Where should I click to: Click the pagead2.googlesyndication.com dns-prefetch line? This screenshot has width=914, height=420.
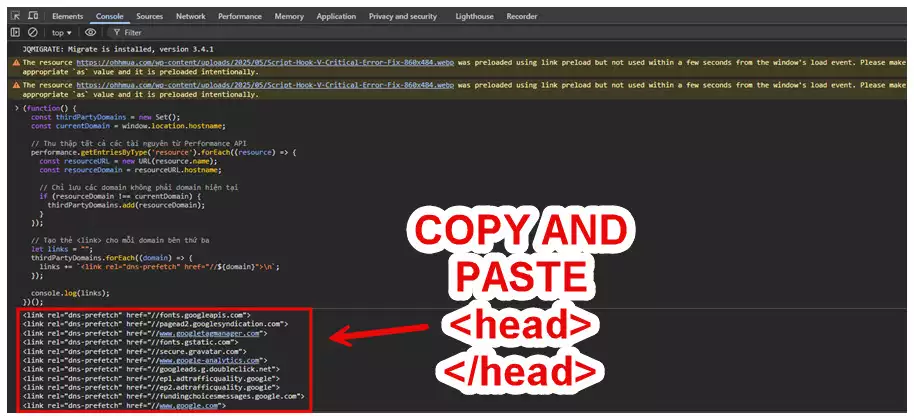[155, 324]
